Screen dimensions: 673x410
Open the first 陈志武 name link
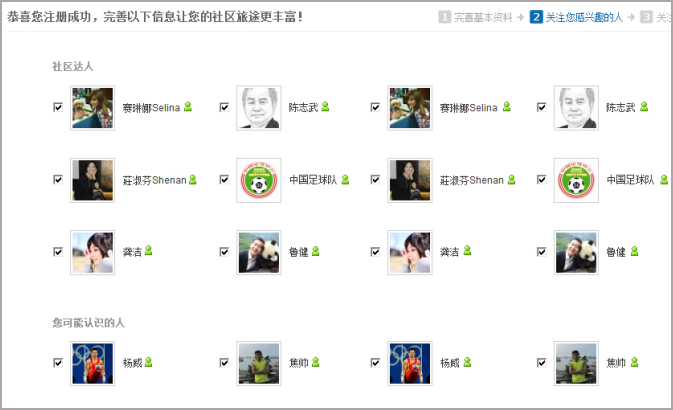pos(303,107)
